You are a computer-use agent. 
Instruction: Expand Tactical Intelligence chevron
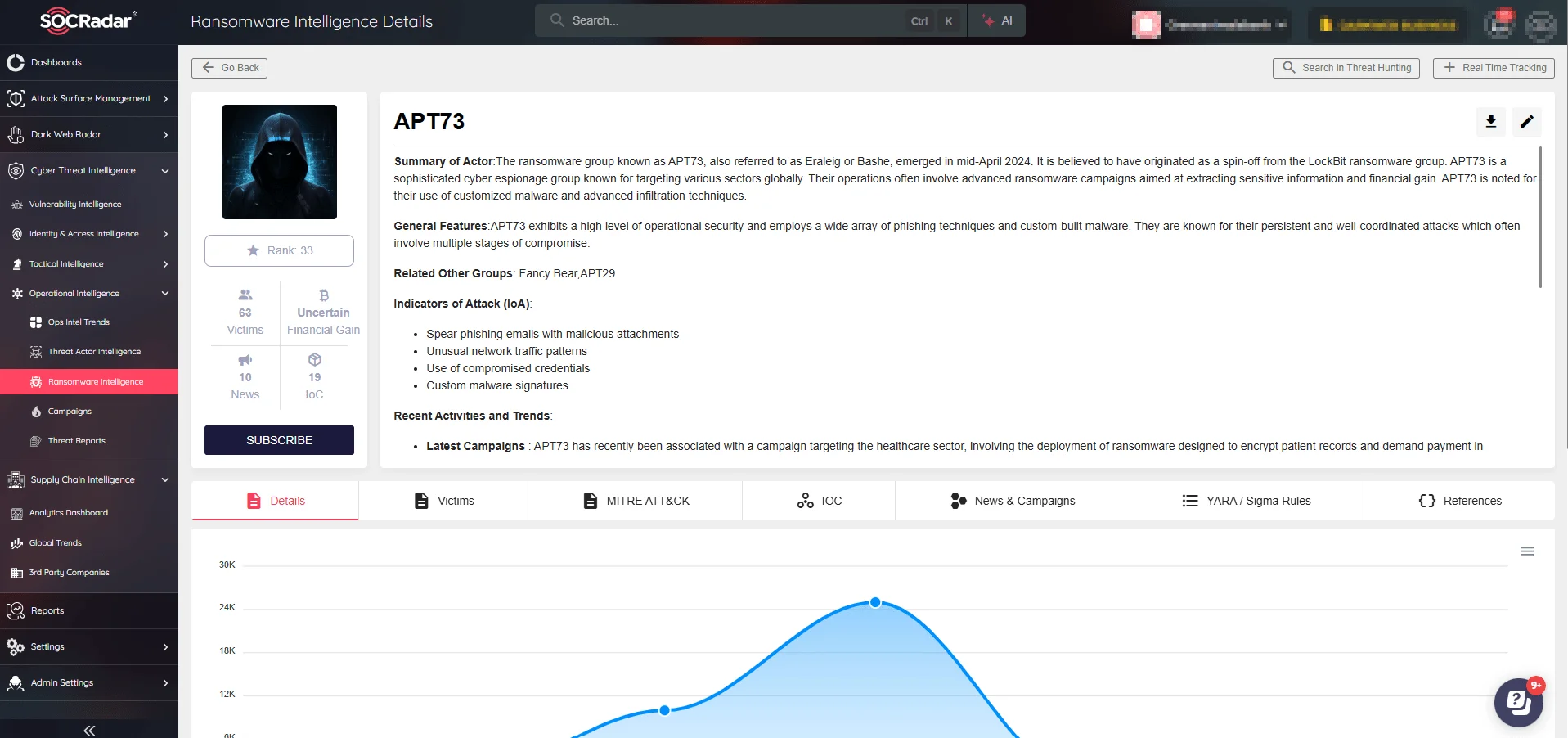(x=165, y=264)
